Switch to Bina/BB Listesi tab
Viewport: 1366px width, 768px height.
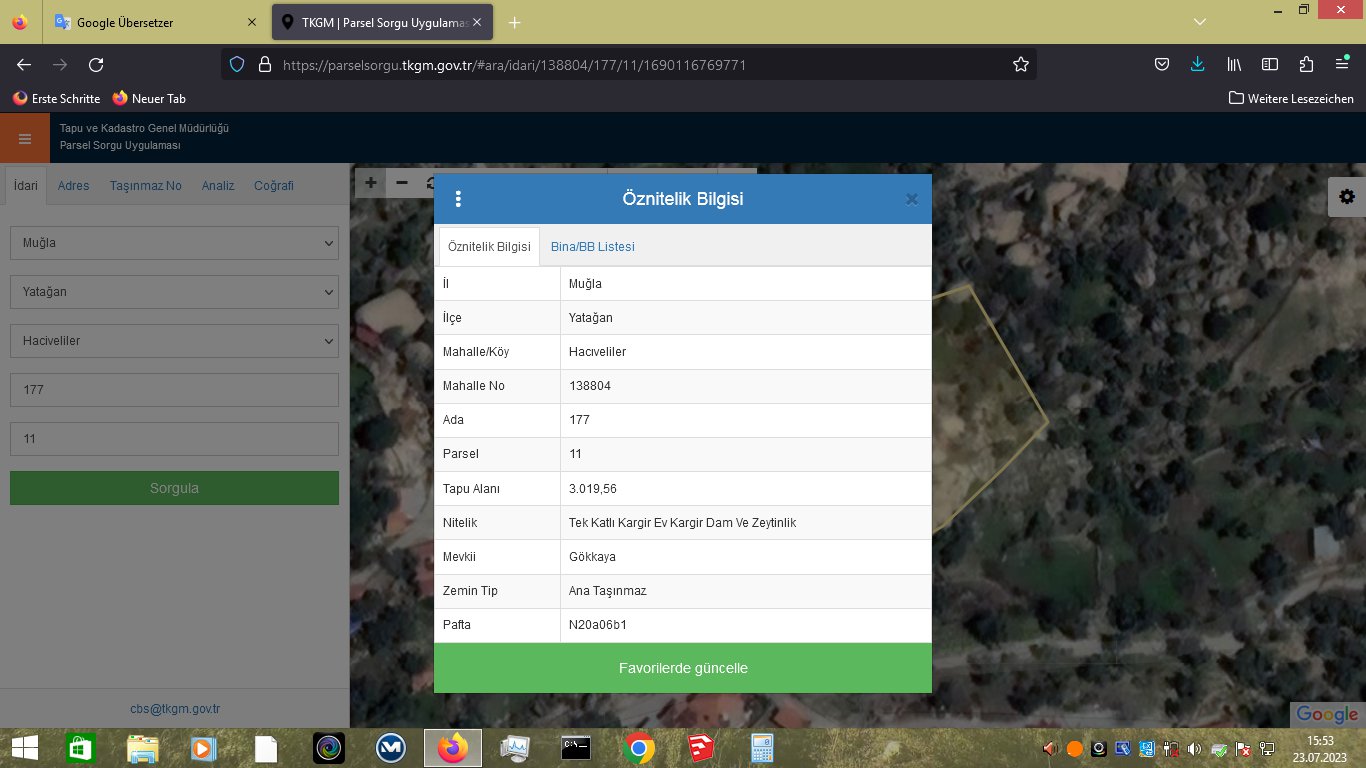[x=592, y=247]
